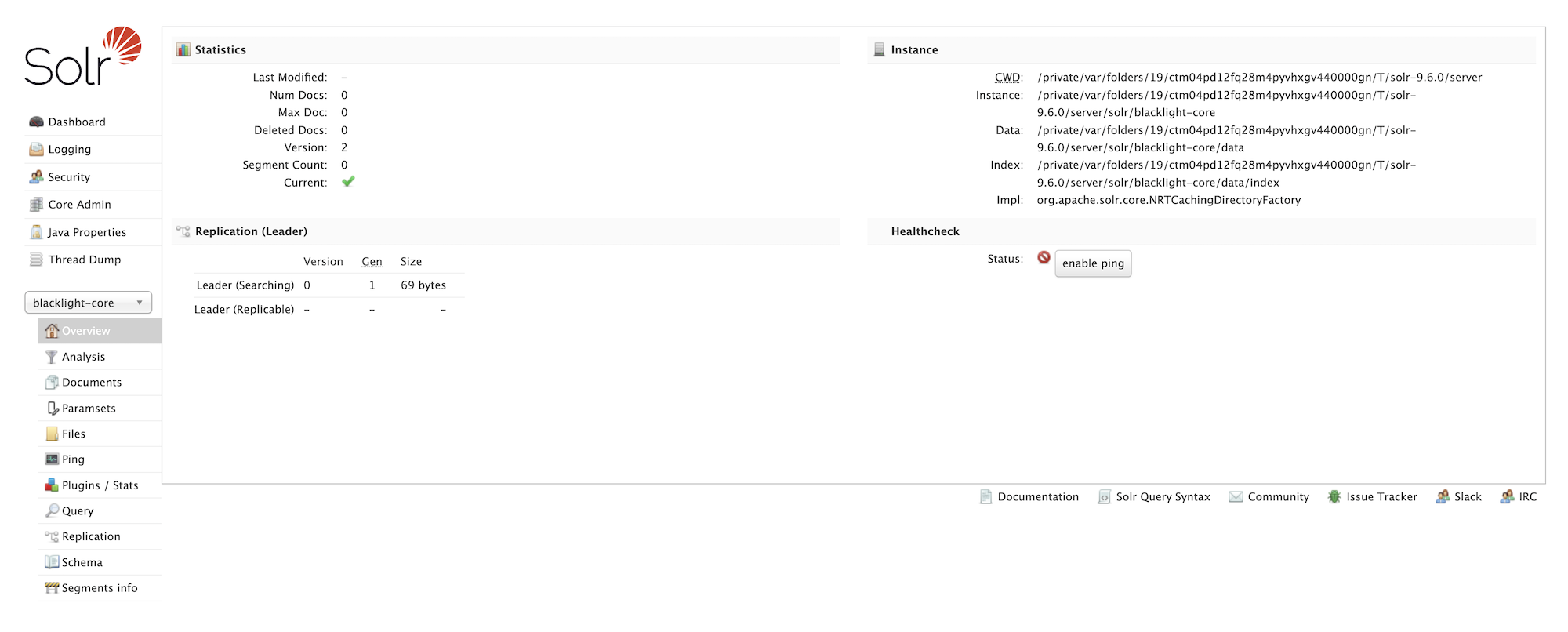
Task: Go to Plugins / Stats
Action: 100,485
